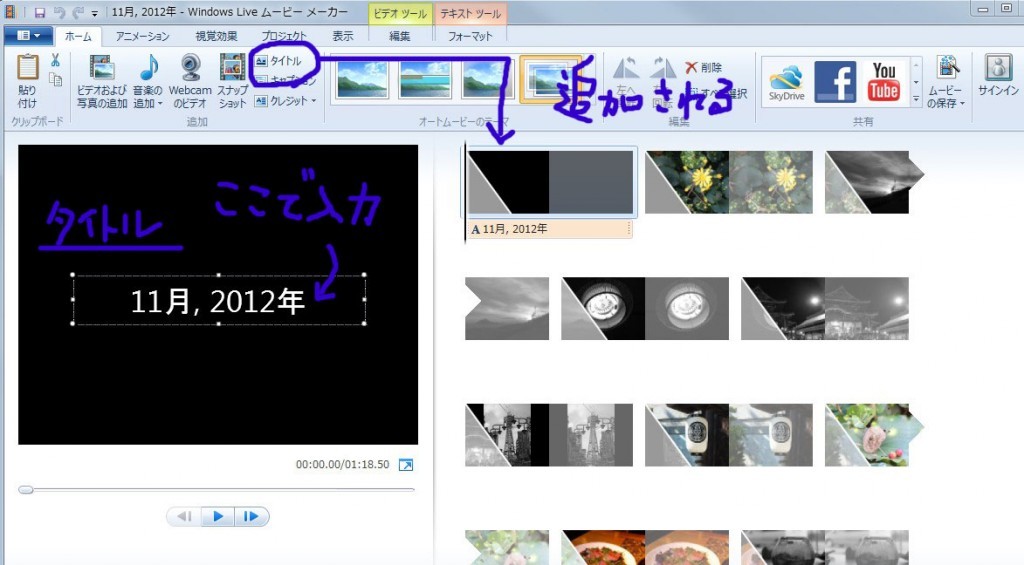The height and width of the screenshot is (565, 1024).
Task: Click the cut scissors icon
Action: tap(56, 61)
